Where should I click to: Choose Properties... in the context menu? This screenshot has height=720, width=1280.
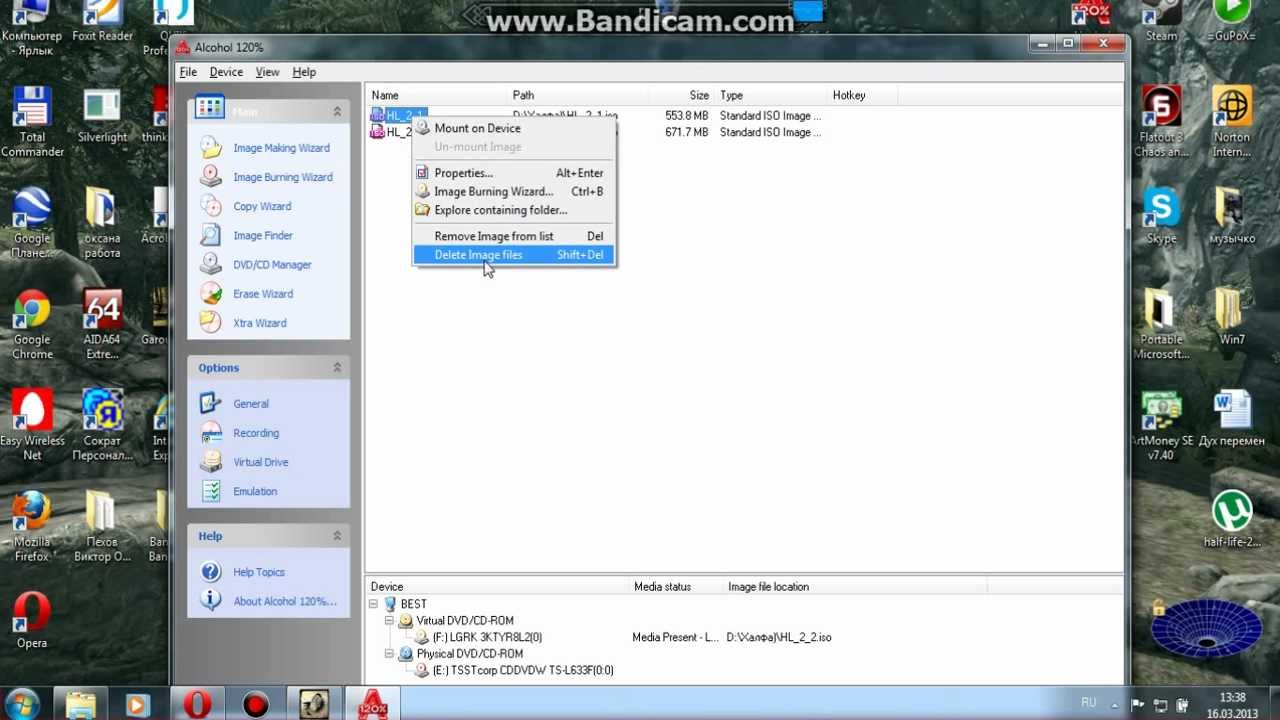514,173
